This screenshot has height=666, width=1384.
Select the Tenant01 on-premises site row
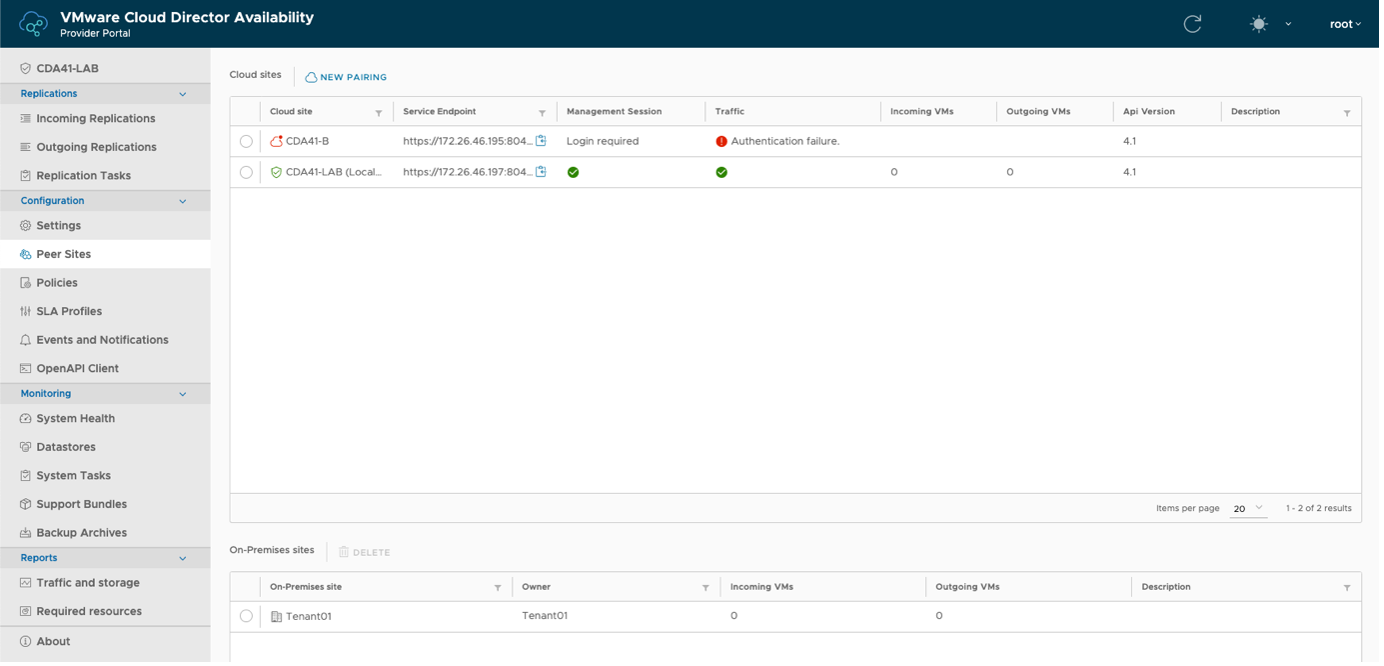point(246,616)
